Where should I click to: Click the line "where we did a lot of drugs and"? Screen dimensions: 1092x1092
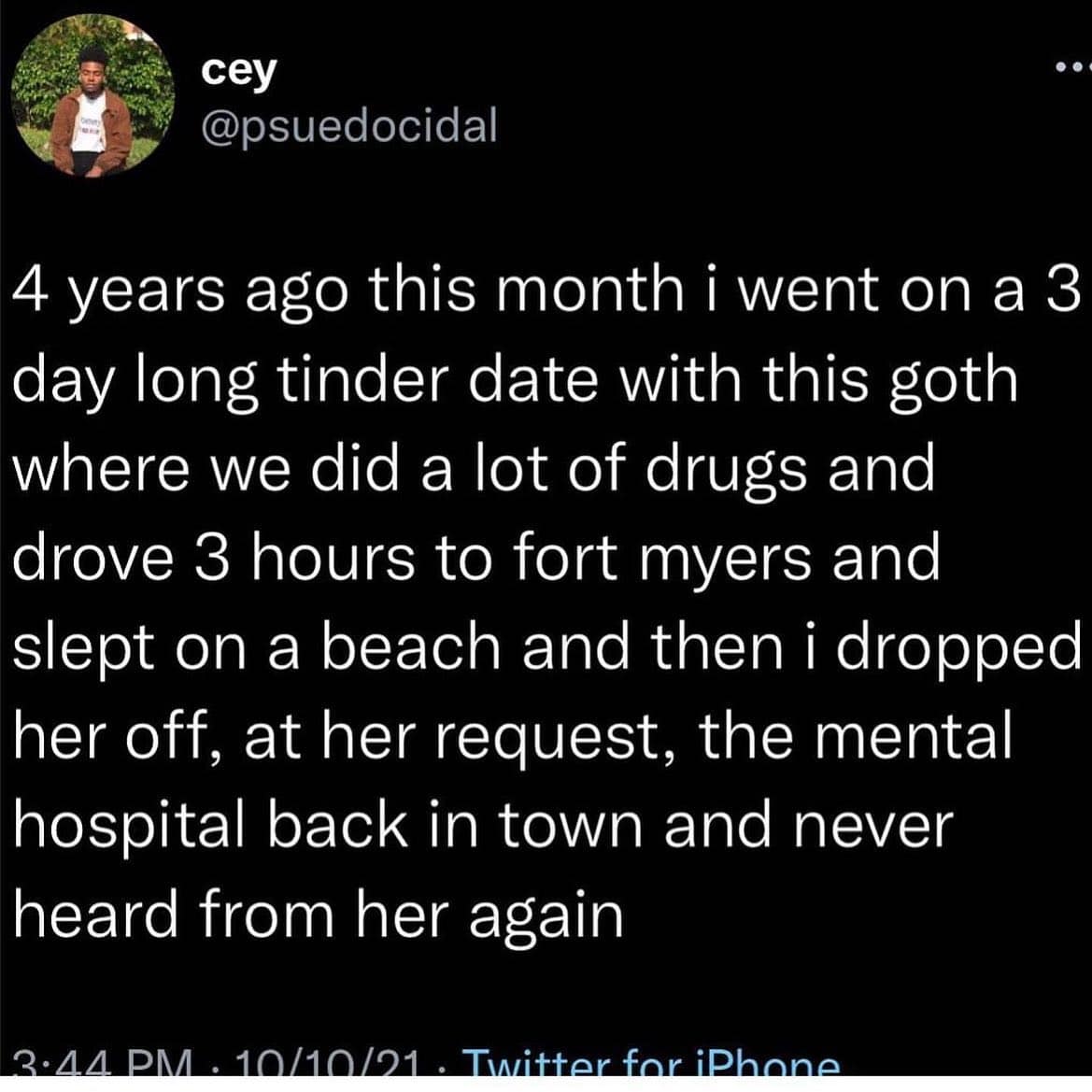tap(474, 470)
